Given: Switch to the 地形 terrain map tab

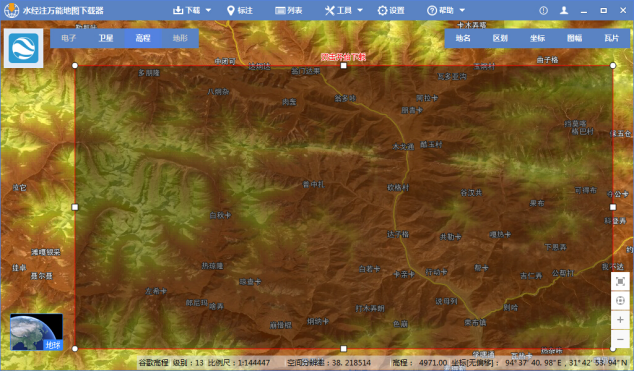Looking at the screenshot, I should click(x=180, y=38).
